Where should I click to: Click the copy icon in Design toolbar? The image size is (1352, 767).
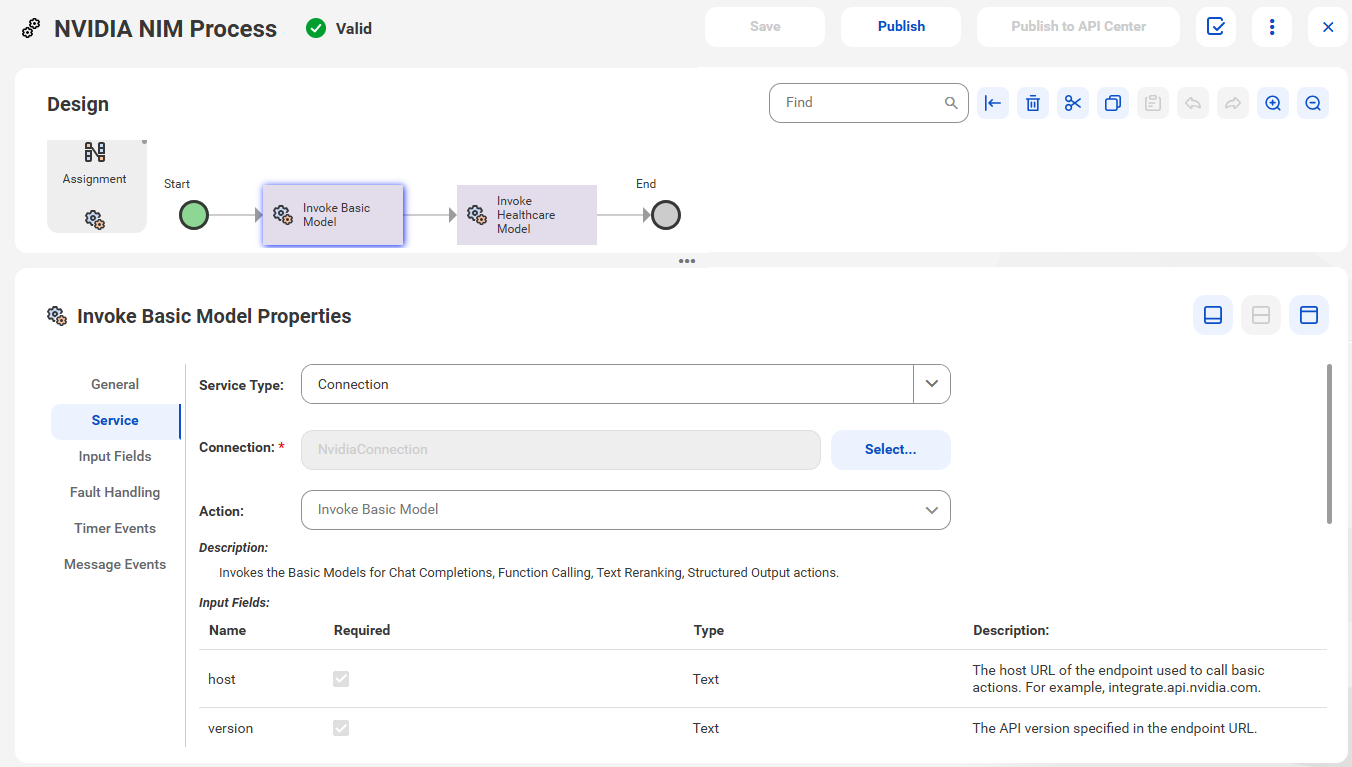1113,103
